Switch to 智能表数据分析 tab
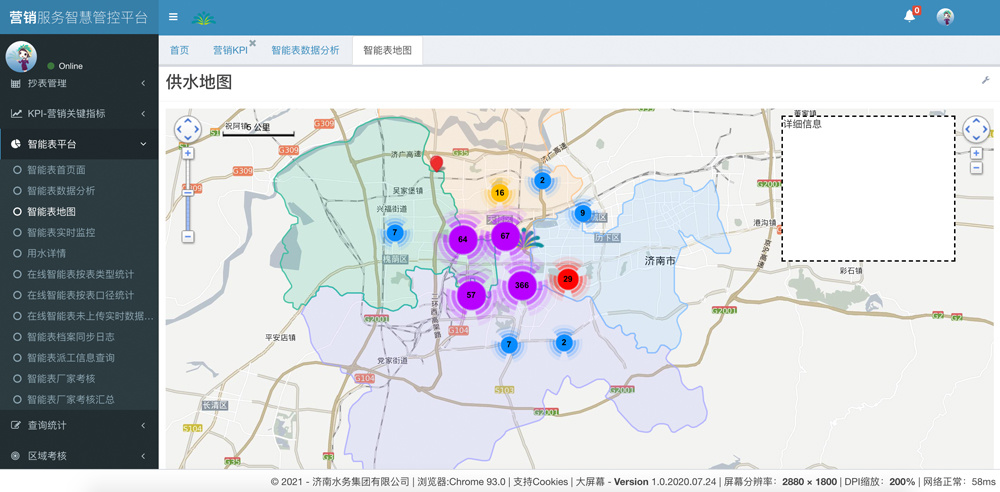The image size is (1000, 492). [x=305, y=50]
